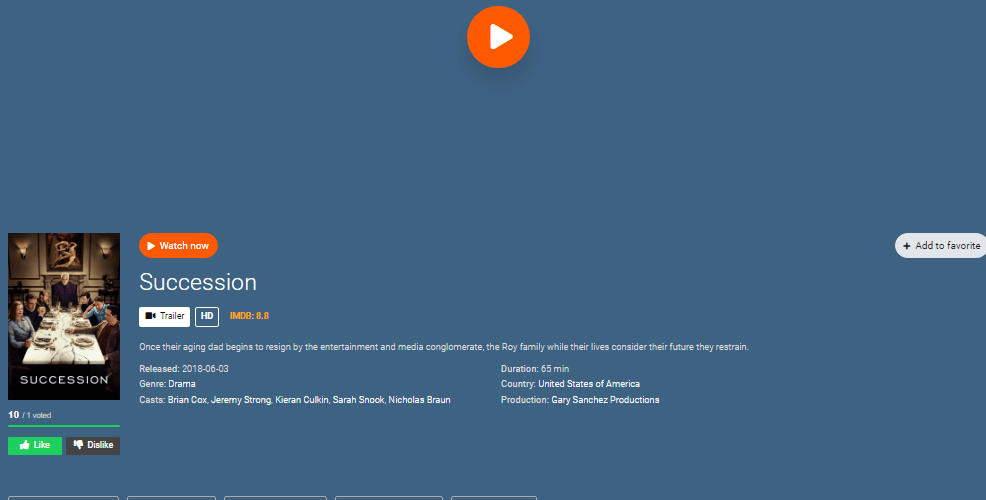Dislike the show with the thumbs-down button
The height and width of the screenshot is (500, 986).
coord(93,445)
